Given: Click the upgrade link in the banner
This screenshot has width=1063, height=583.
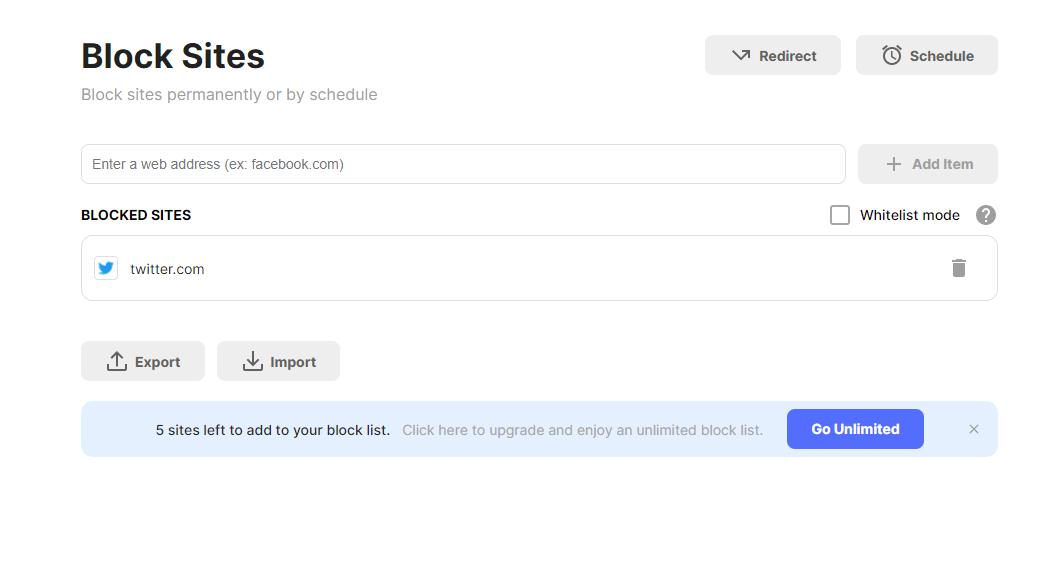Looking at the screenshot, I should coord(583,429).
